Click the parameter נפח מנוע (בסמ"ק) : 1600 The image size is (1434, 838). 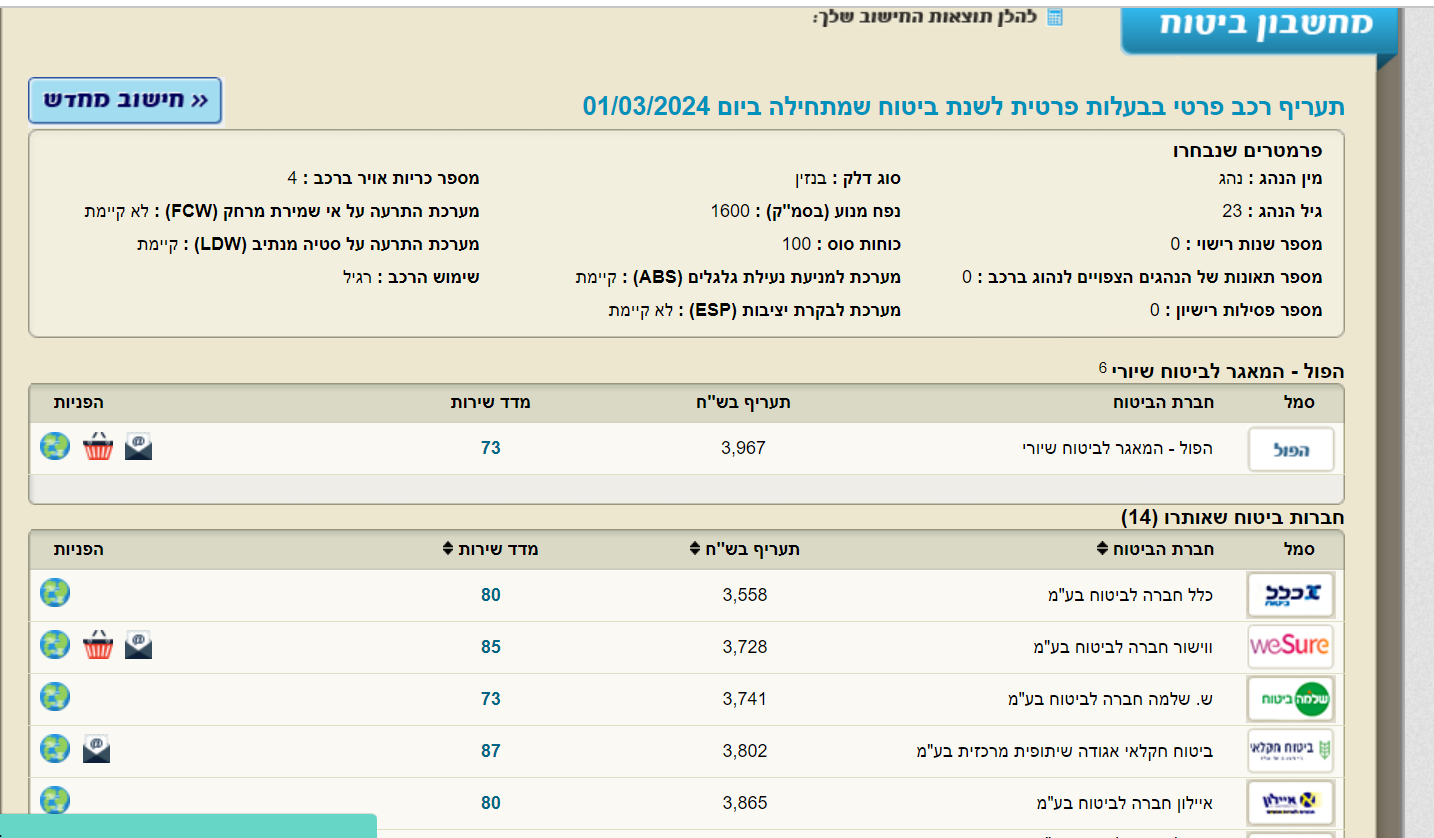pyautogui.click(x=806, y=211)
